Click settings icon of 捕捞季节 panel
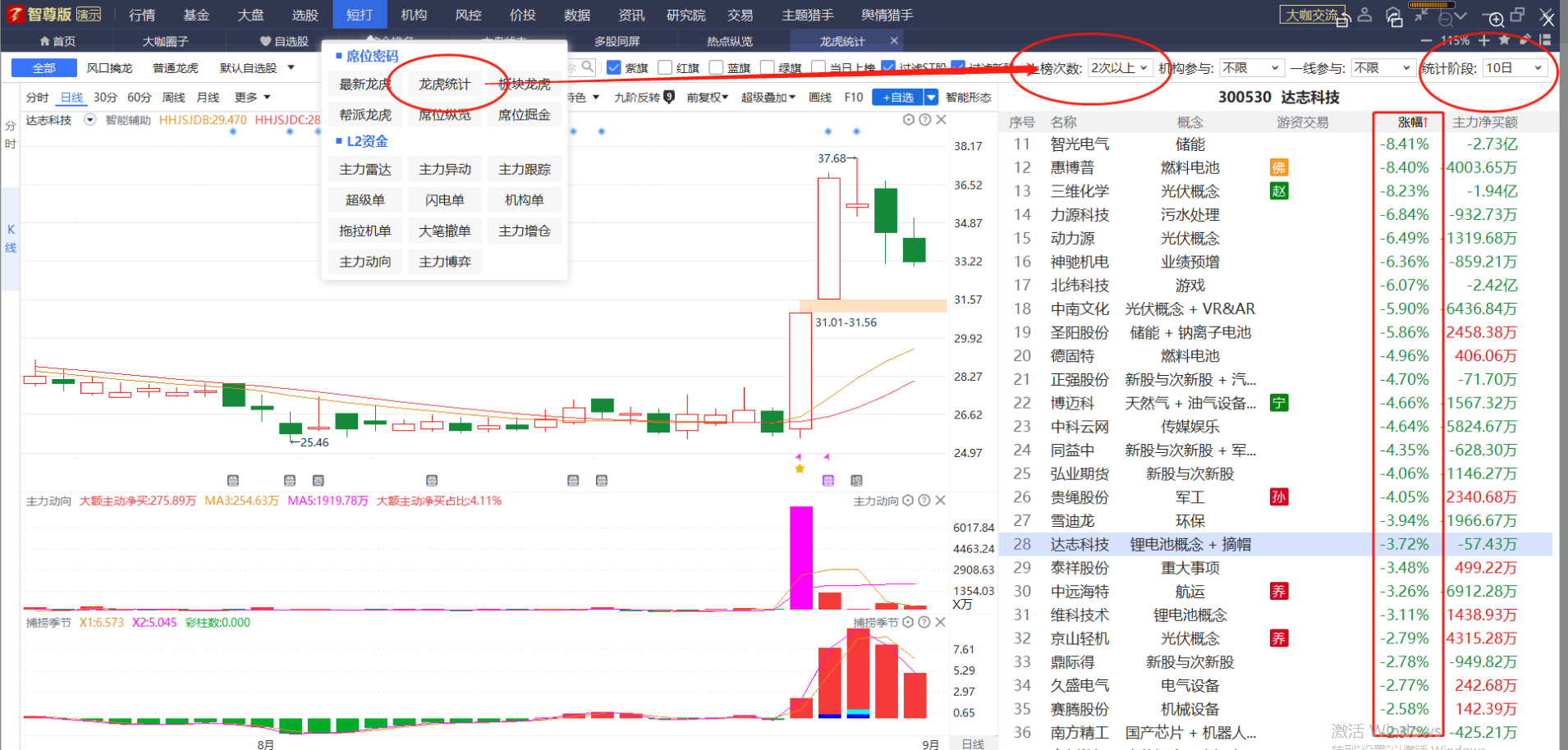This screenshot has height=750, width=1568. (x=908, y=622)
